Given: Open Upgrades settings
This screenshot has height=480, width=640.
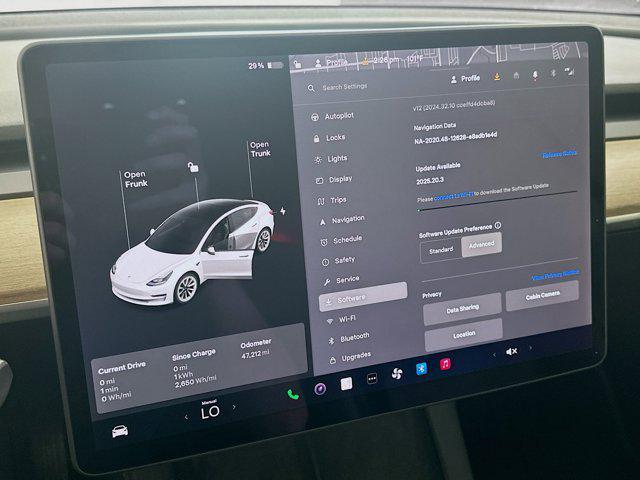Looking at the screenshot, I should click(x=351, y=358).
